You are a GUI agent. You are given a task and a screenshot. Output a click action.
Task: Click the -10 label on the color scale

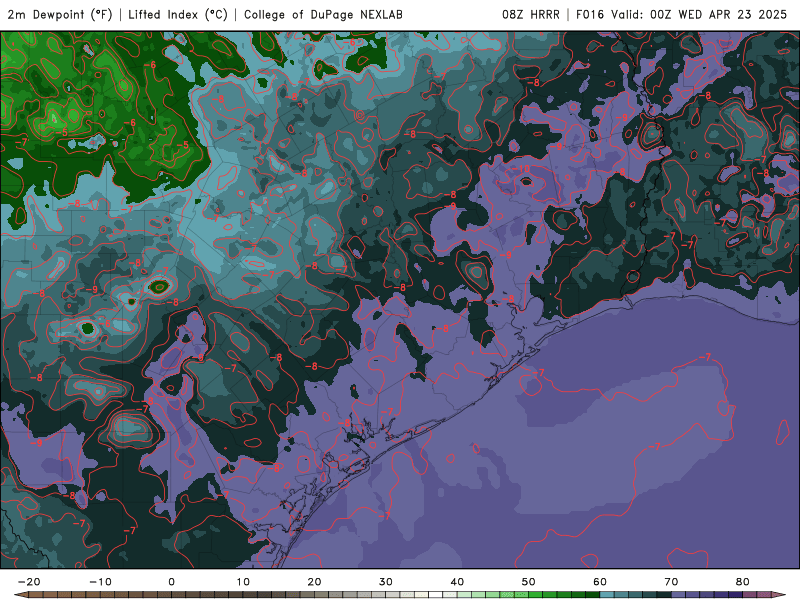point(100,582)
